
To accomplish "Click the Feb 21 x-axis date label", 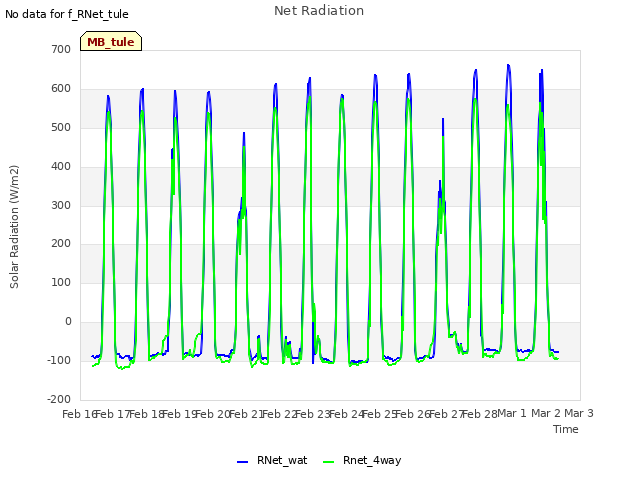I will coord(246,414).
